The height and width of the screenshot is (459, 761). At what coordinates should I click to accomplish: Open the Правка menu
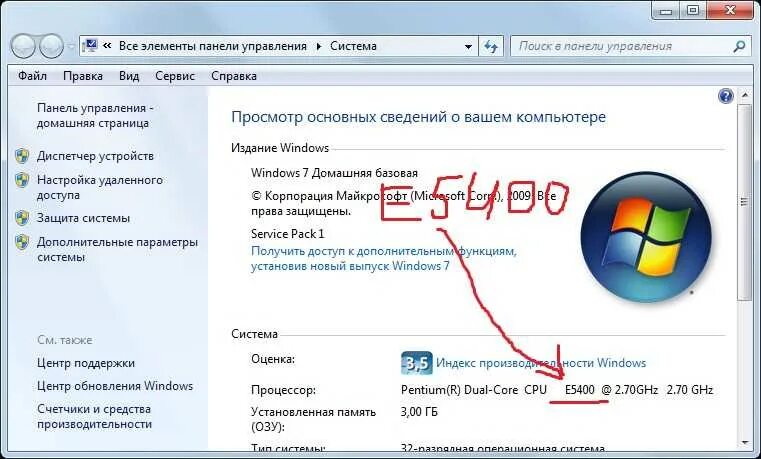[x=83, y=76]
